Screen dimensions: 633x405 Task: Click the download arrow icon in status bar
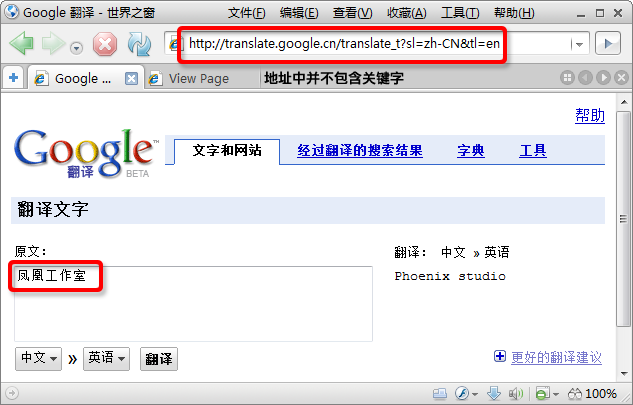coord(494,393)
